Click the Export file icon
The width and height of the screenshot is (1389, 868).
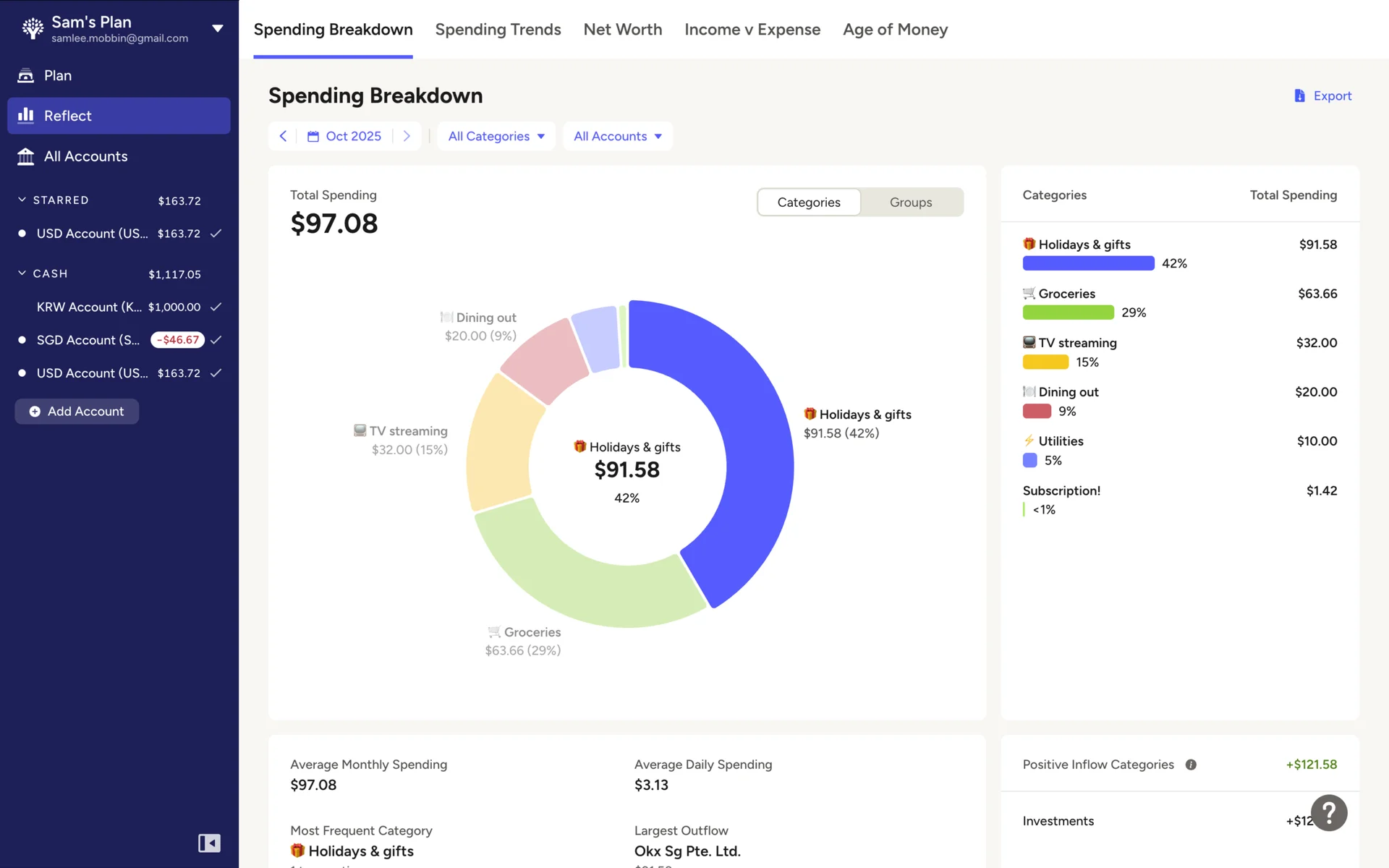coord(1299,95)
